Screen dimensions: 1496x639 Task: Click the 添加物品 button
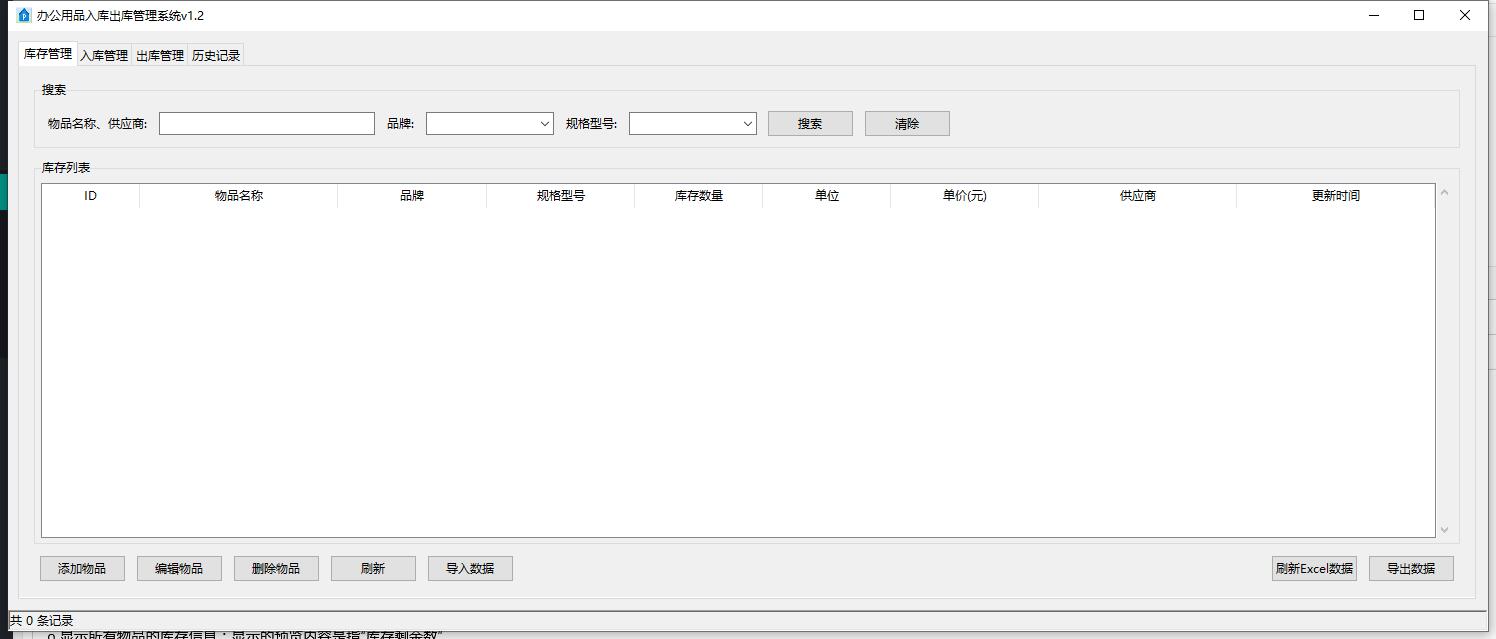click(82, 568)
